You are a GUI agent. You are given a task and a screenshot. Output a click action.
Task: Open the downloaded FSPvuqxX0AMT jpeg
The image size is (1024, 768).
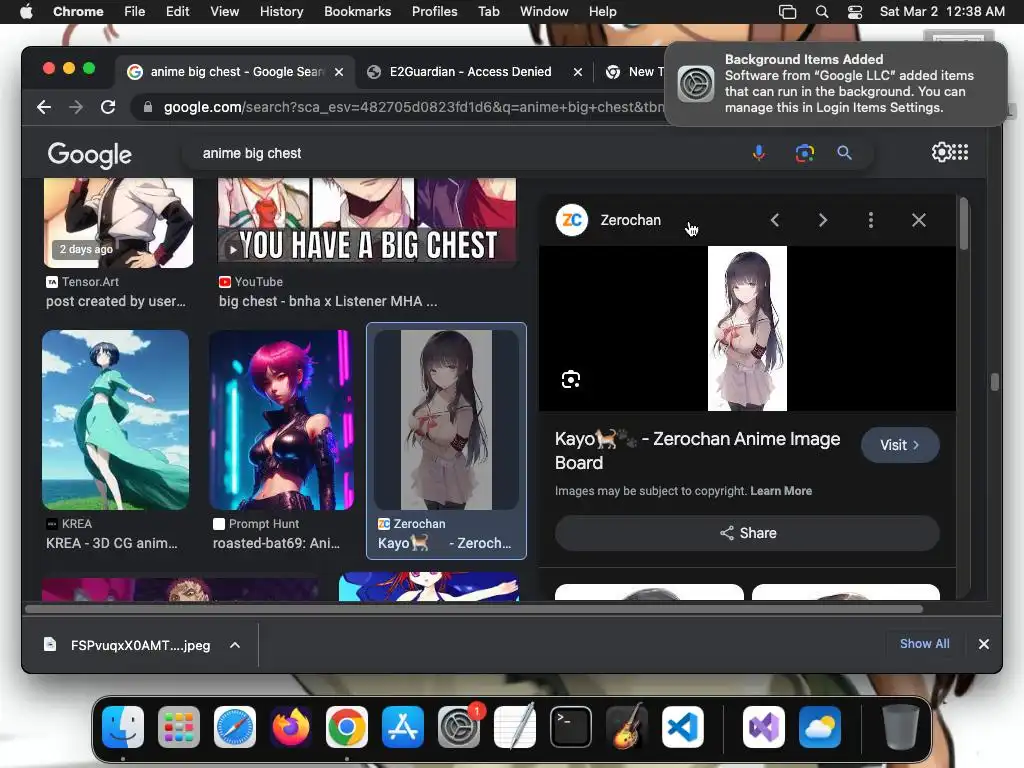point(140,645)
